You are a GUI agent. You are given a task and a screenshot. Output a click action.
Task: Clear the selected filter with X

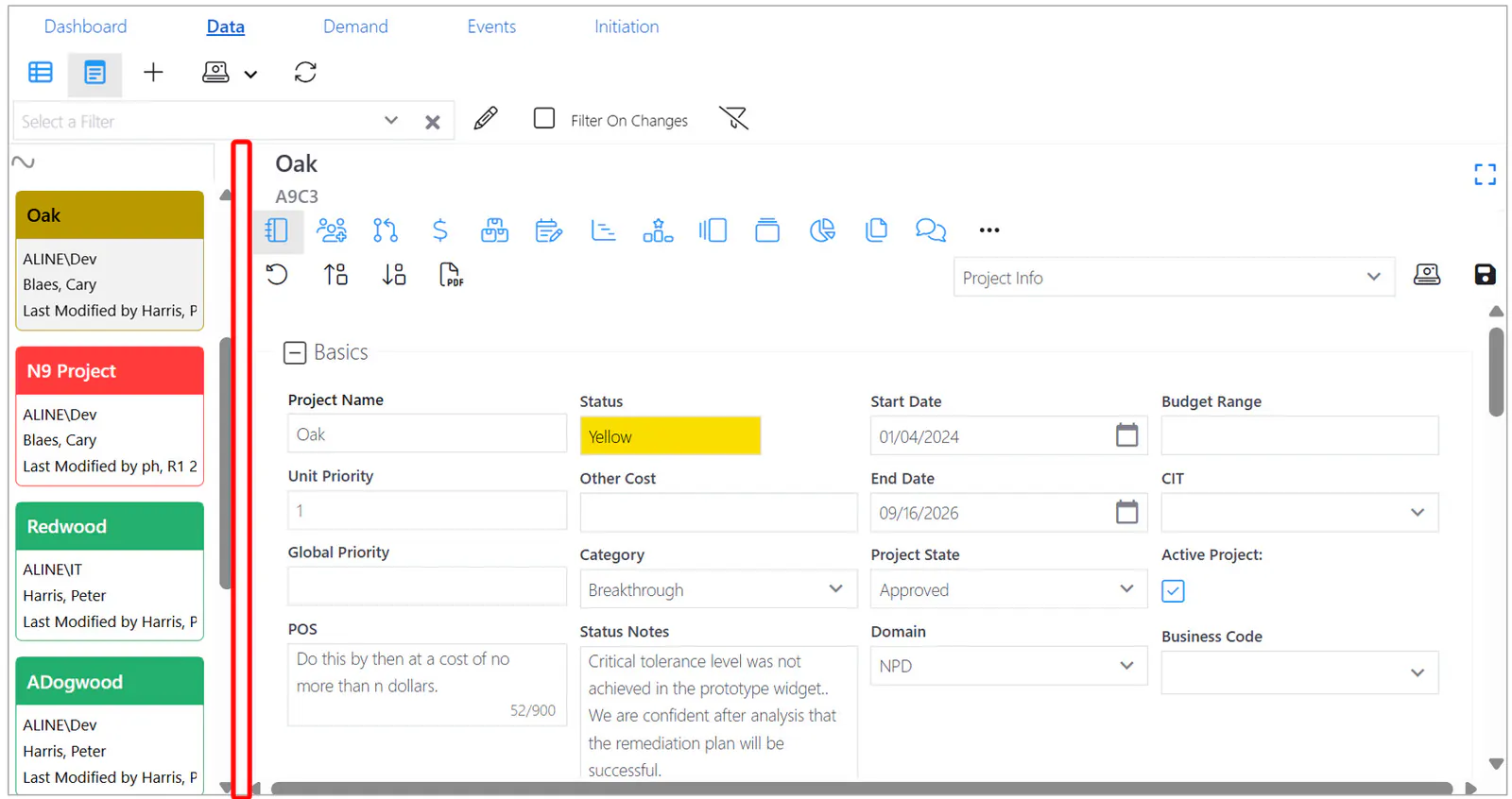(432, 122)
